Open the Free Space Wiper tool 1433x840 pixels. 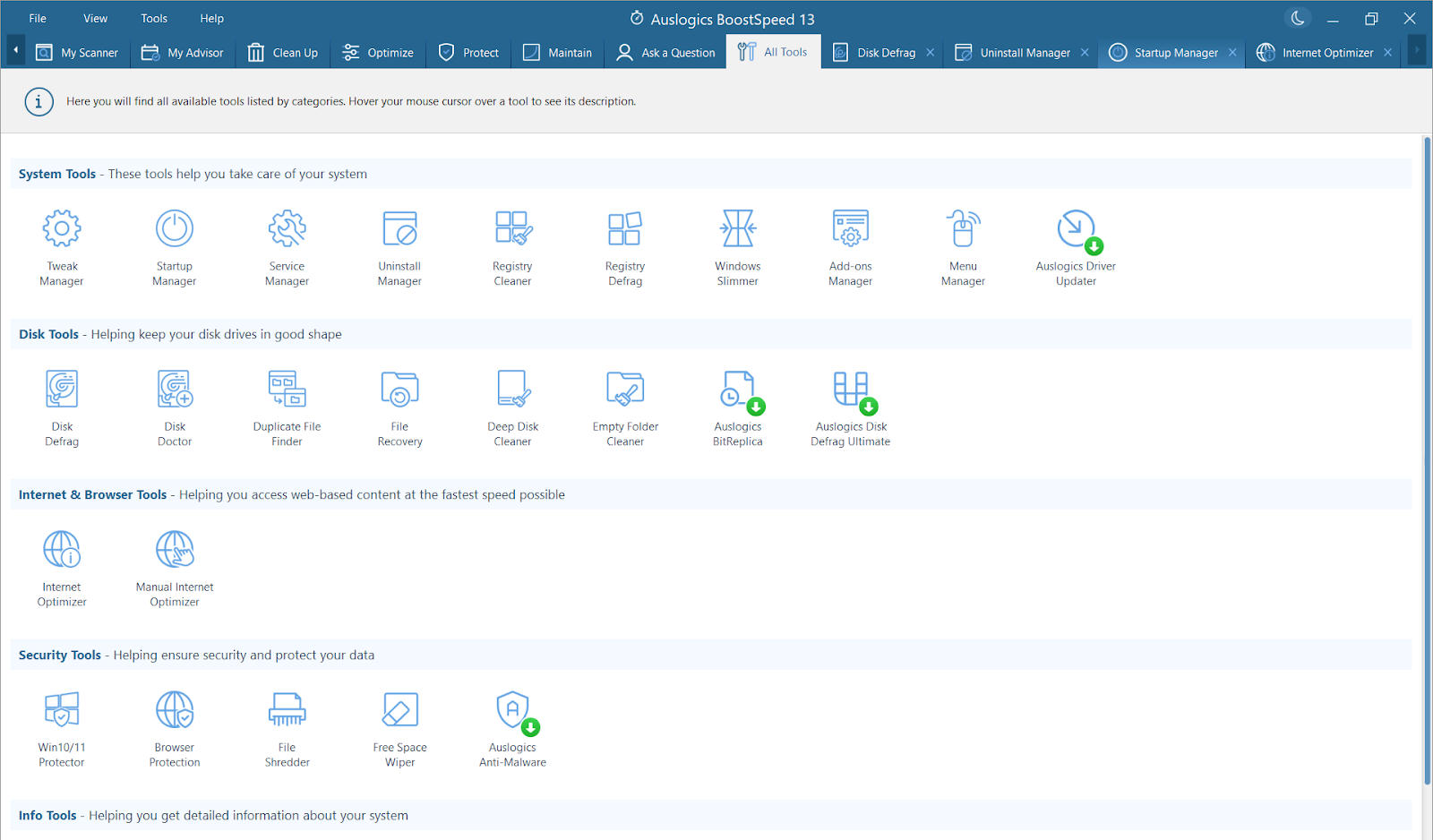click(399, 729)
